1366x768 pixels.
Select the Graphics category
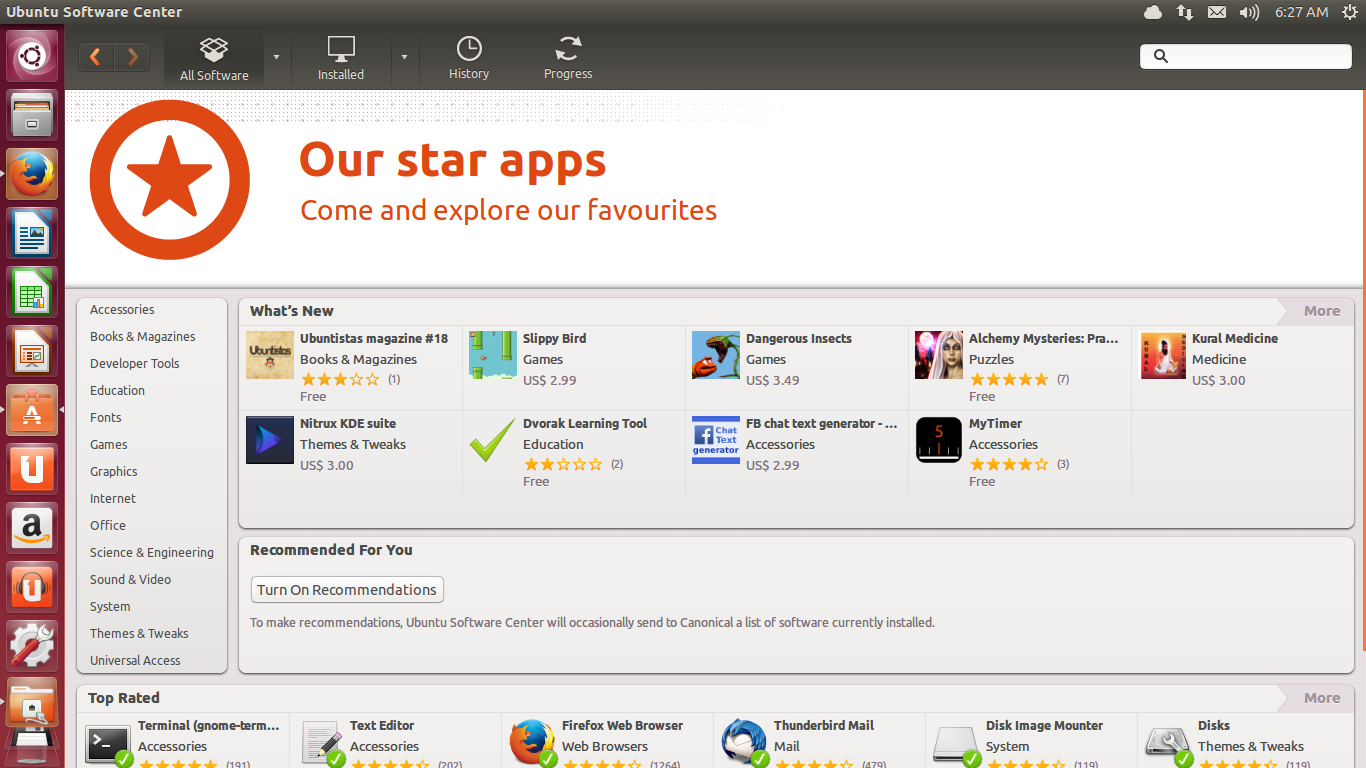[x=114, y=472]
